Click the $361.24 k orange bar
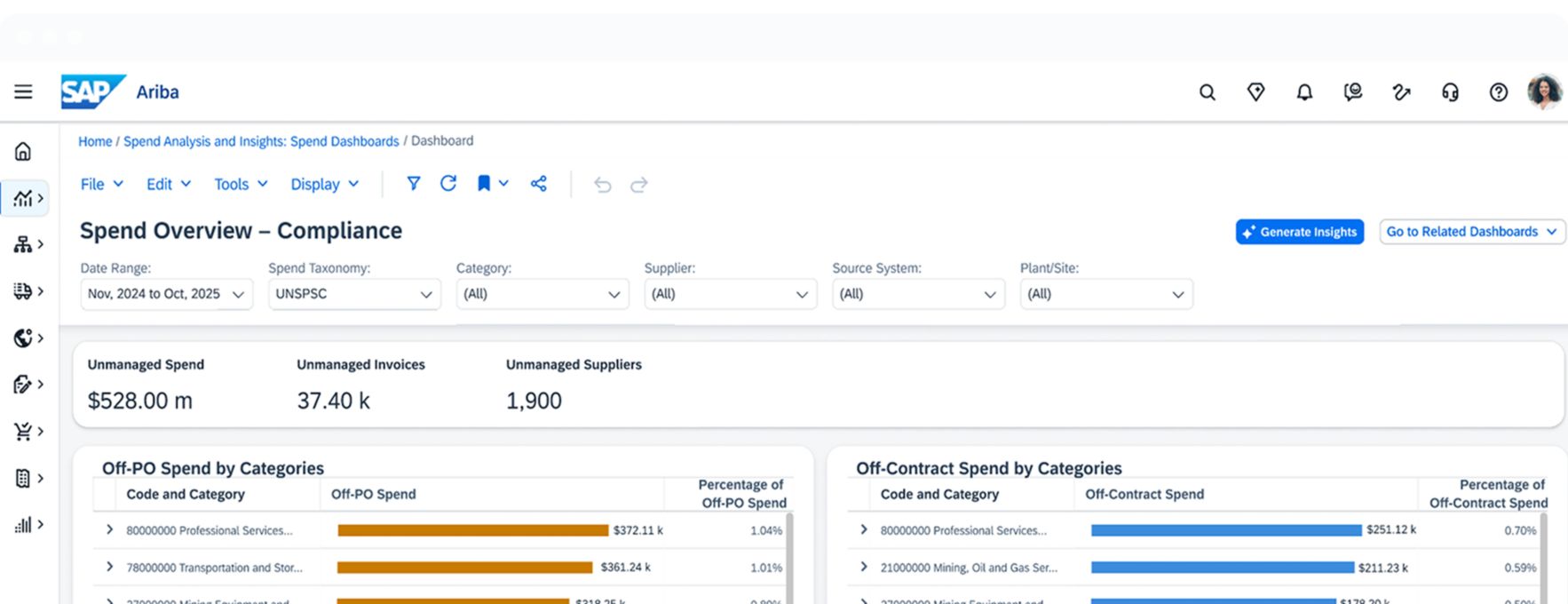Screen dimensions: 1568x604 click(465, 568)
